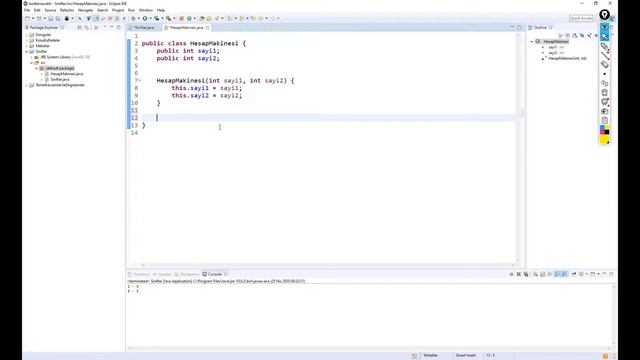The width and height of the screenshot is (640, 360).
Task: Pick the yellow color swatch in the annotation toolbar
Action: 604,140
